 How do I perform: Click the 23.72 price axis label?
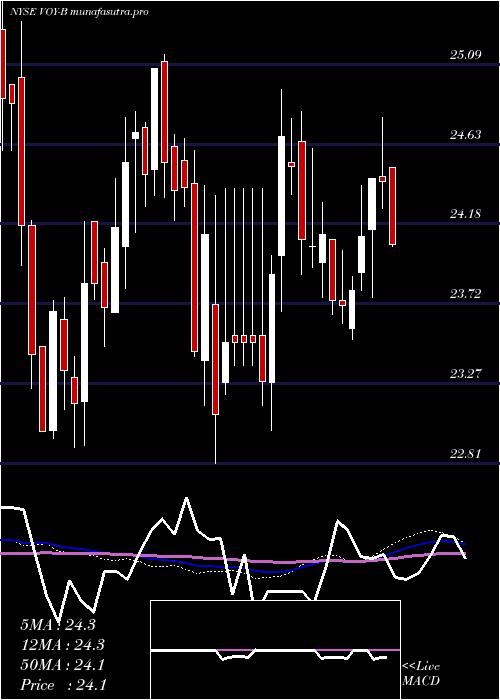465,294
